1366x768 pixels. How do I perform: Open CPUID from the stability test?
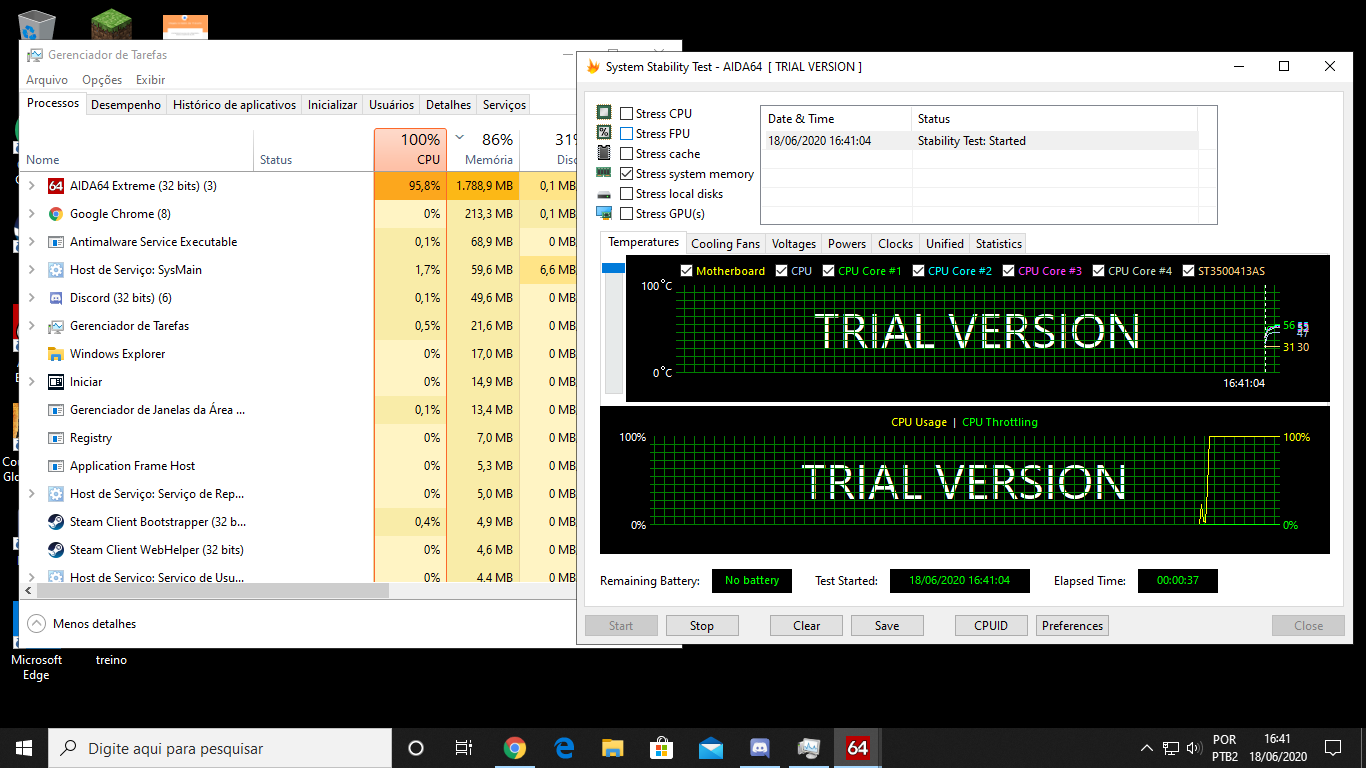pos(991,626)
